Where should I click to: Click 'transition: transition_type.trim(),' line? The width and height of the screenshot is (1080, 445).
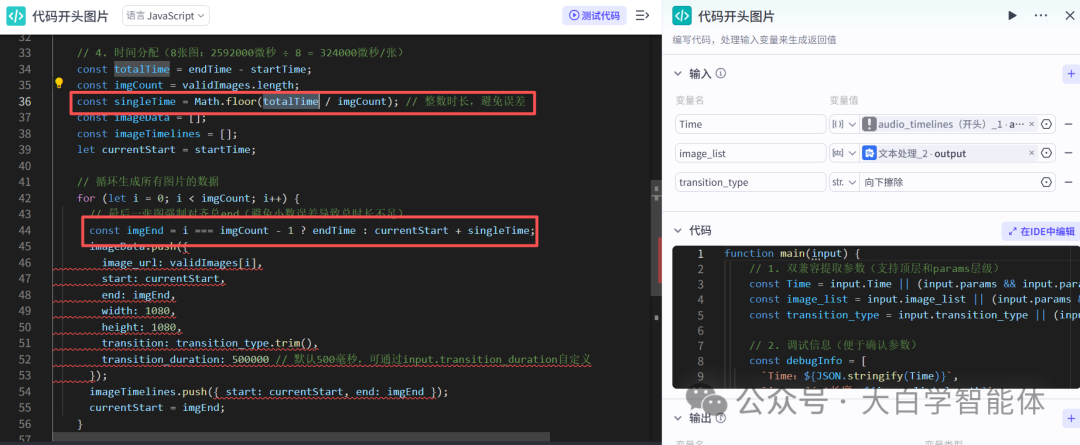pos(210,343)
